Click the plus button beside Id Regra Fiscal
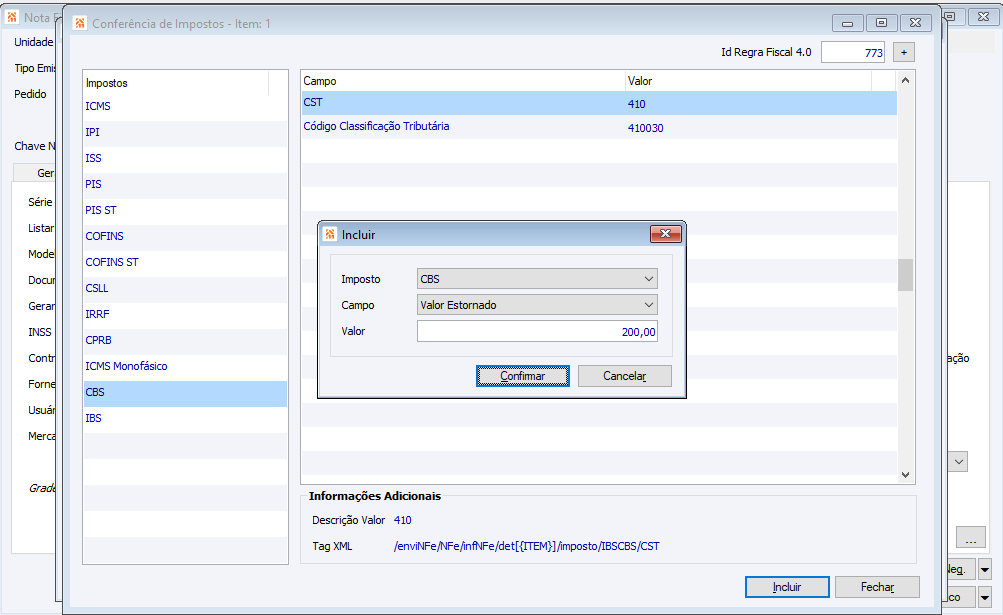1003x615 pixels. pos(904,52)
